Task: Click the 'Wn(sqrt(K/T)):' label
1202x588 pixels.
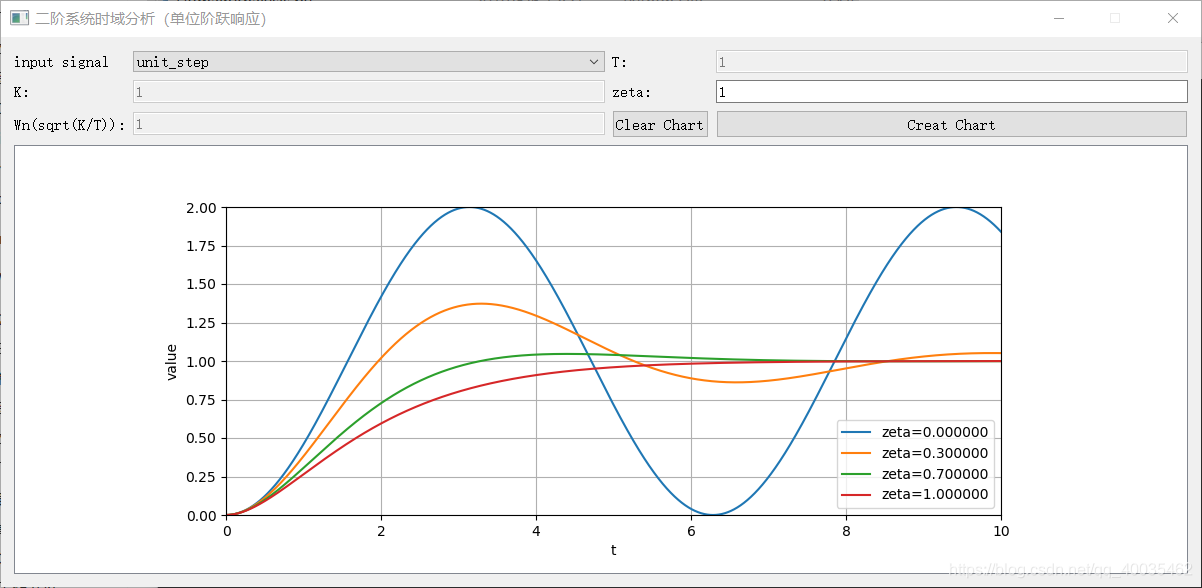Action: (x=69, y=125)
